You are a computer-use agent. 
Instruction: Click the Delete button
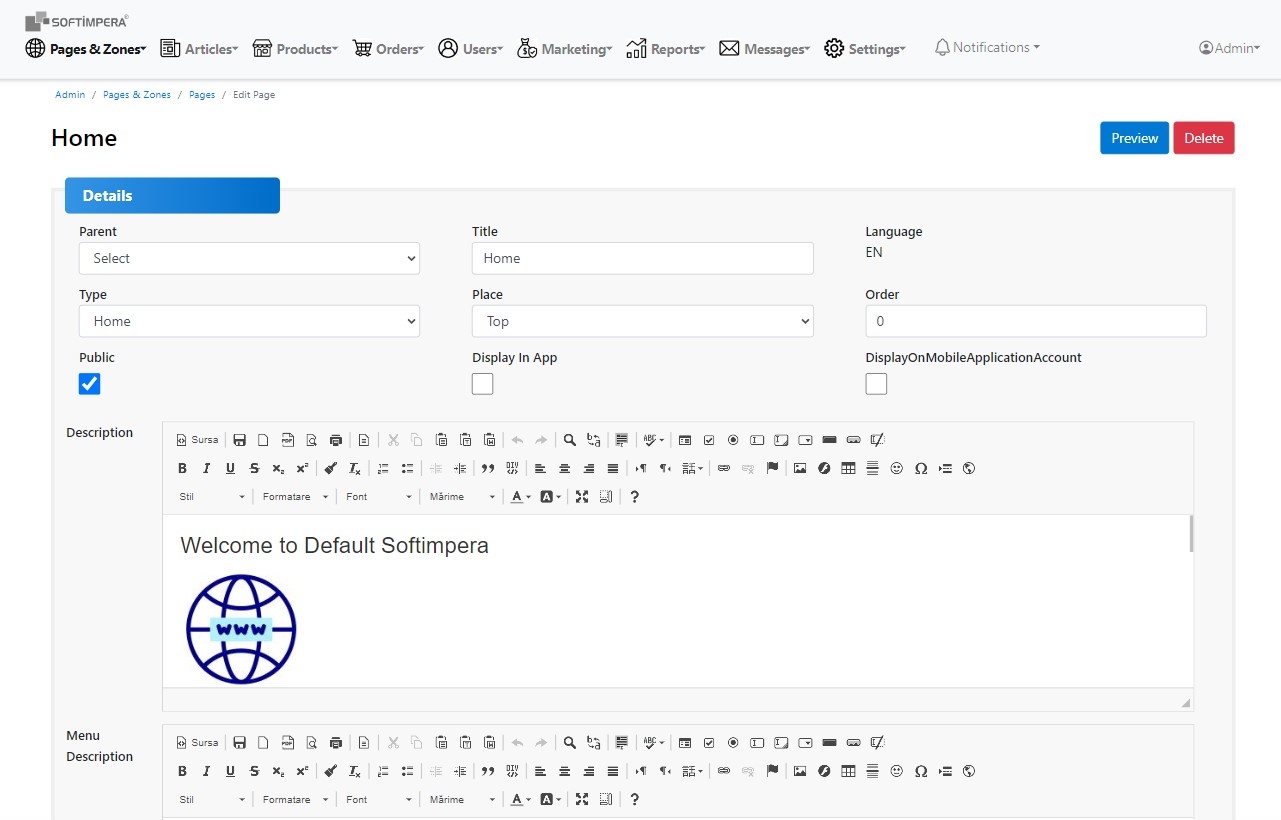(x=1204, y=138)
